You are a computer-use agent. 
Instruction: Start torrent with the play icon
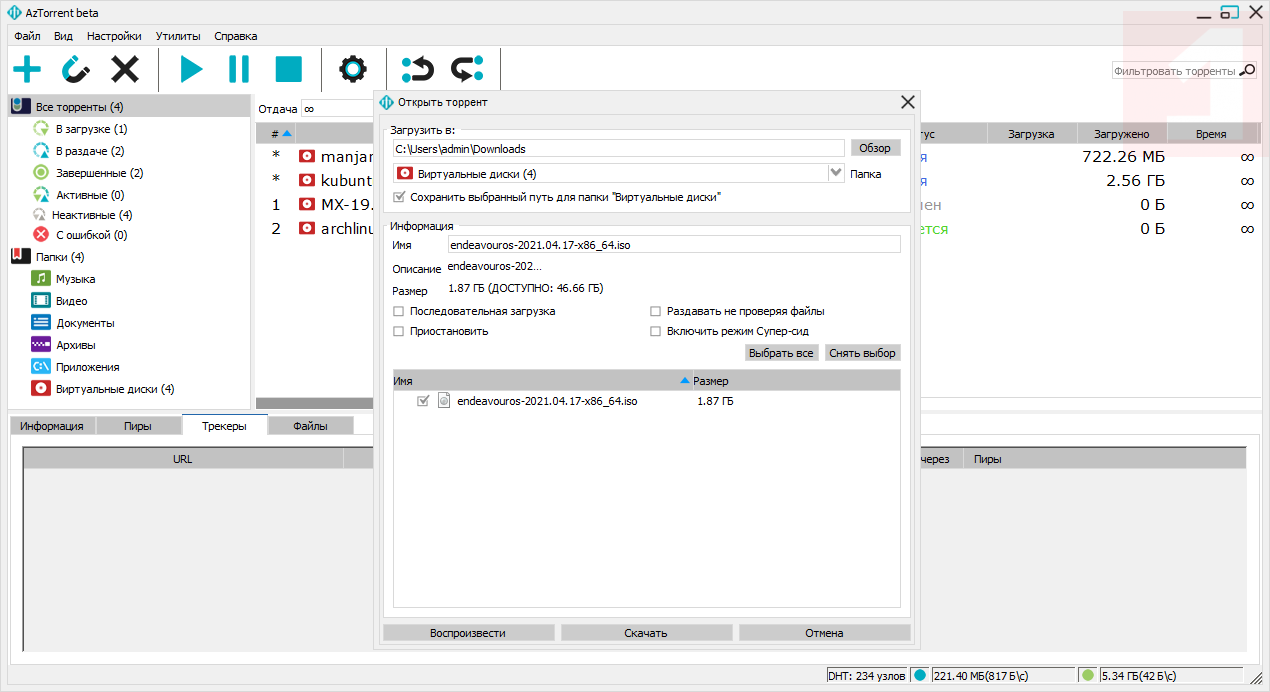[x=191, y=69]
